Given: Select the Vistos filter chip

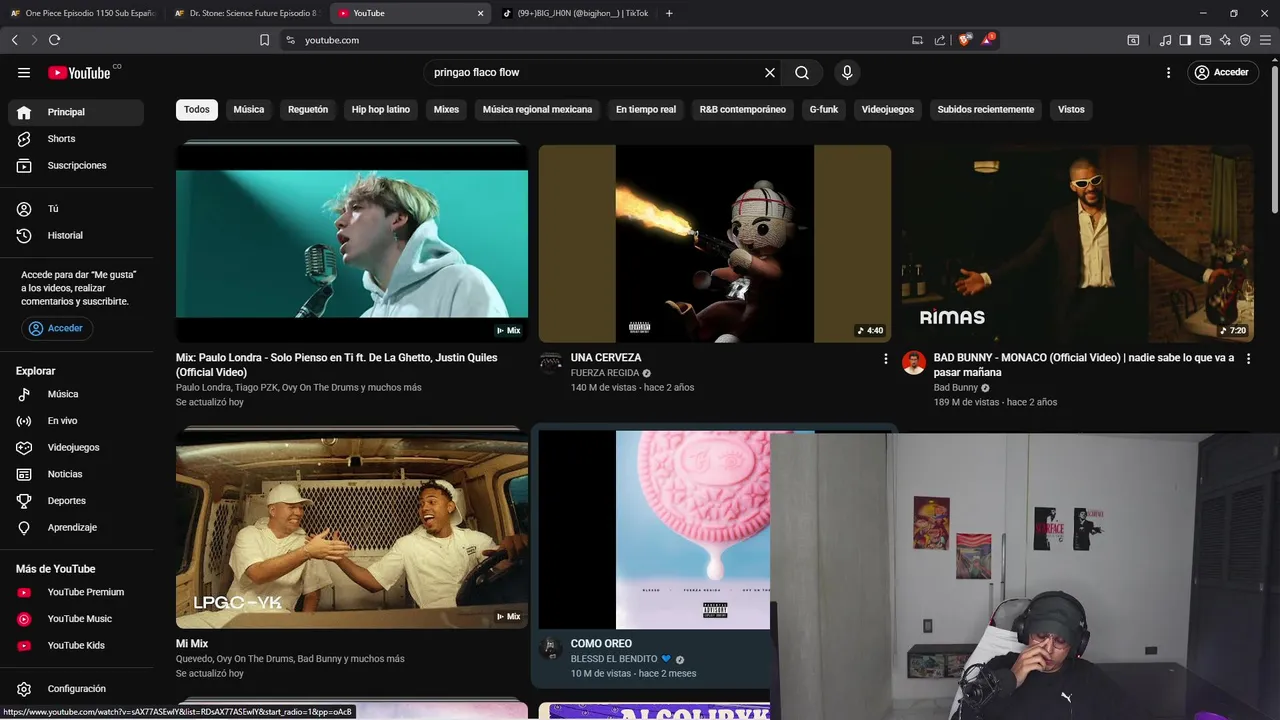Looking at the screenshot, I should 1071,109.
